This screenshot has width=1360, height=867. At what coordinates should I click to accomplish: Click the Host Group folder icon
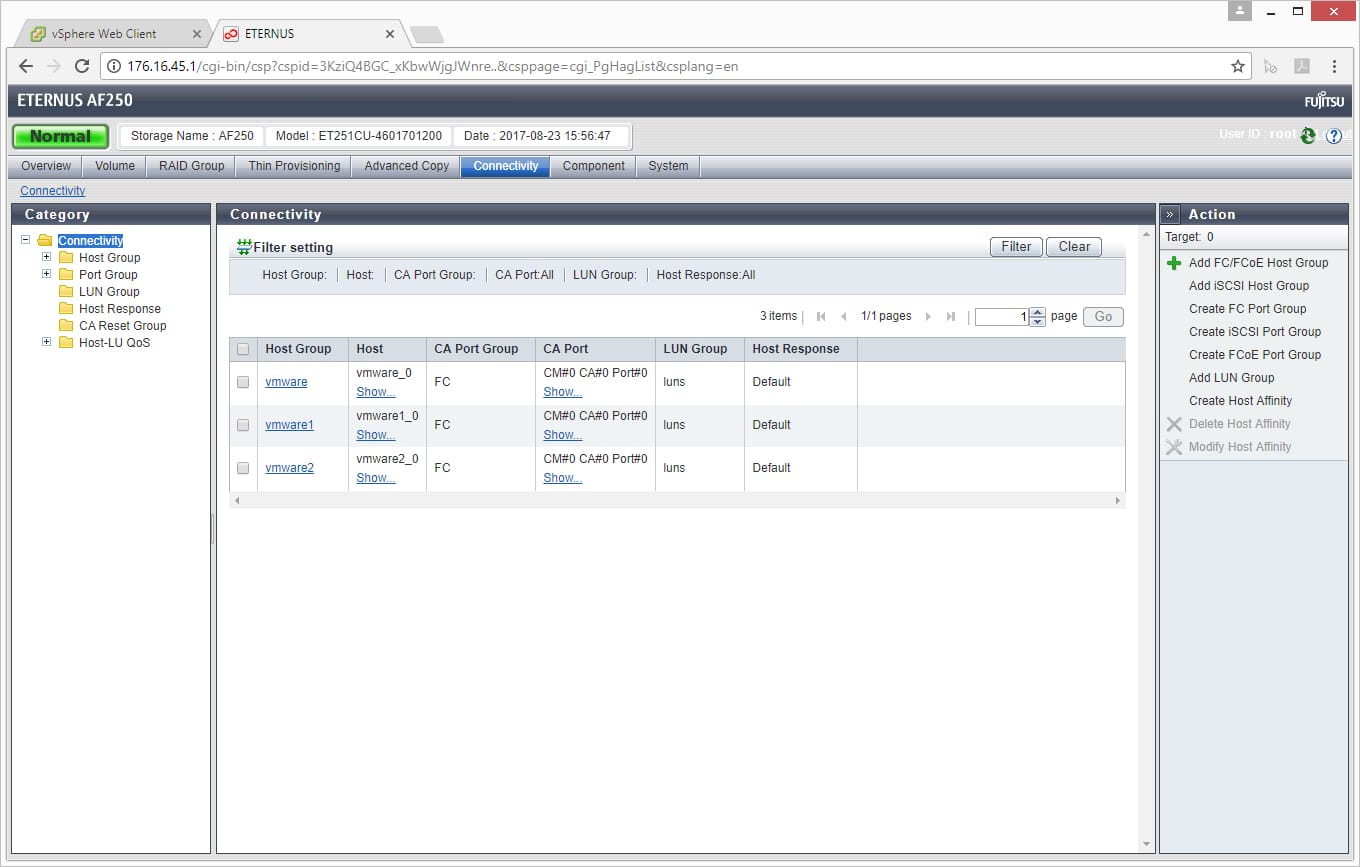[x=66, y=257]
